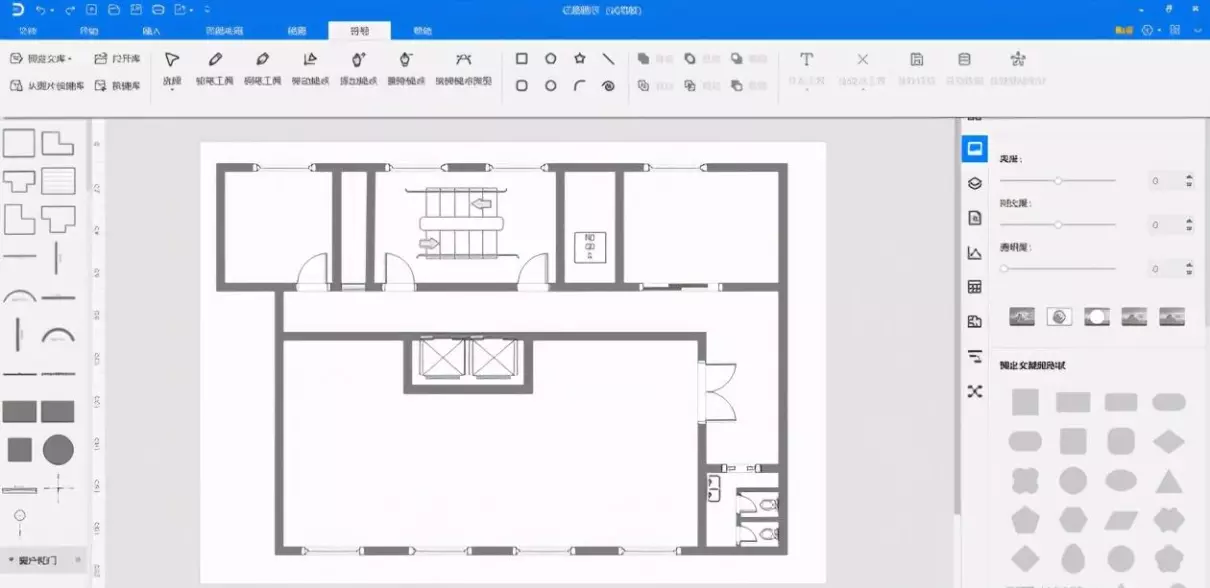Screen dimensions: 1210x588
Task: Open the table panel icon in right sidebar
Action: click(x=975, y=287)
